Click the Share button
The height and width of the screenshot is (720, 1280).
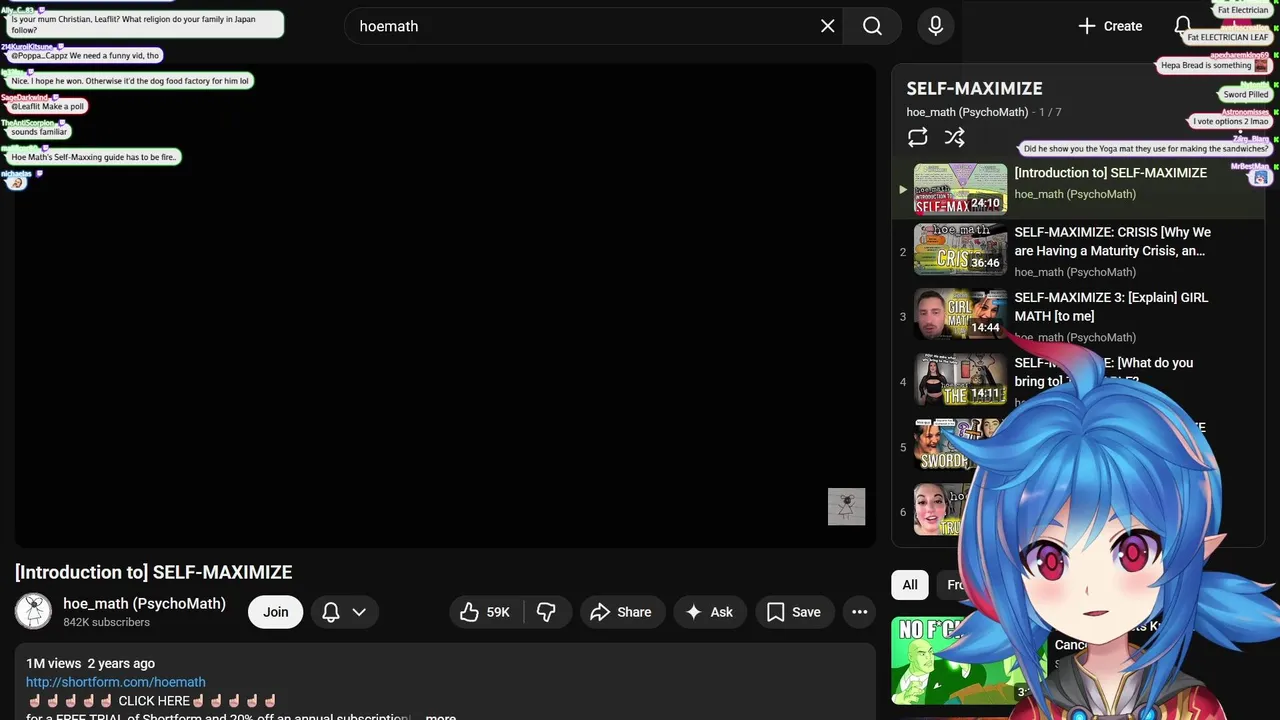pos(621,612)
